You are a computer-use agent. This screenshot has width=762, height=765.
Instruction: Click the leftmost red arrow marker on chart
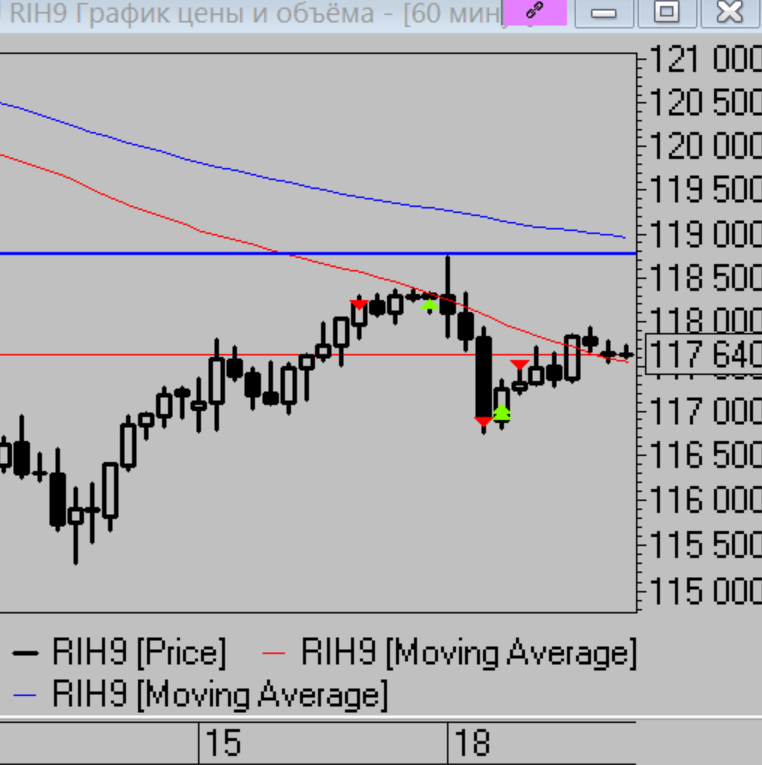click(359, 304)
